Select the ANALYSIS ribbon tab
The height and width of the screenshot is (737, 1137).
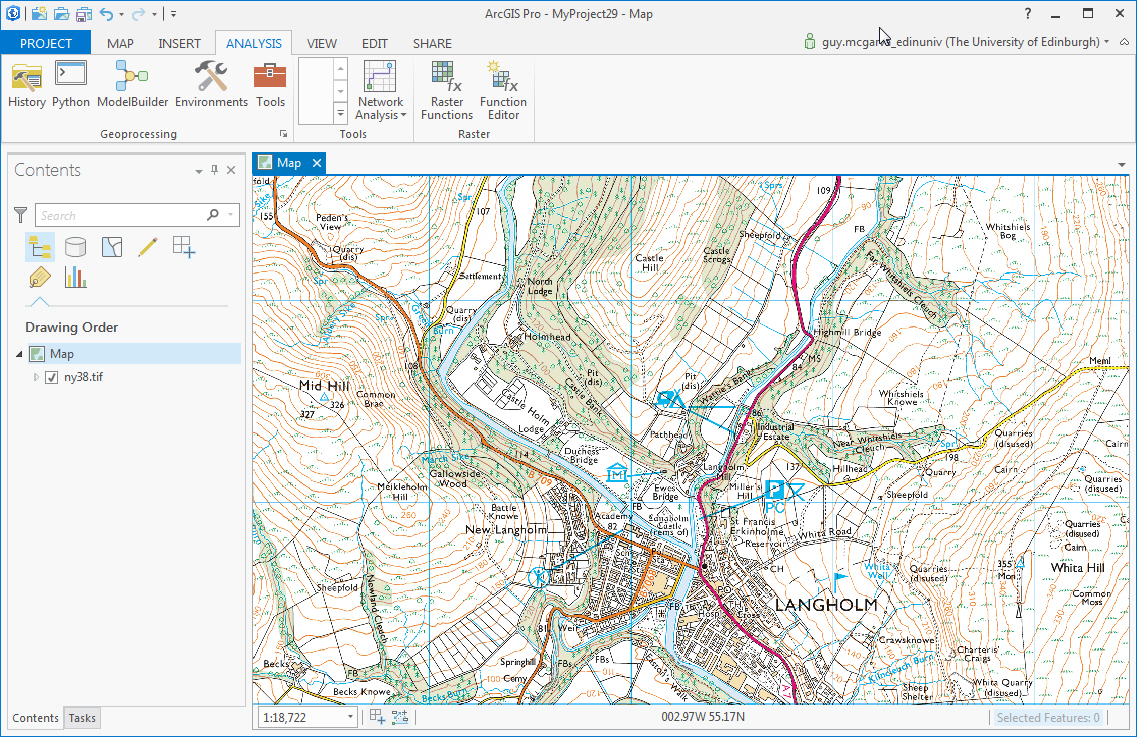253,44
